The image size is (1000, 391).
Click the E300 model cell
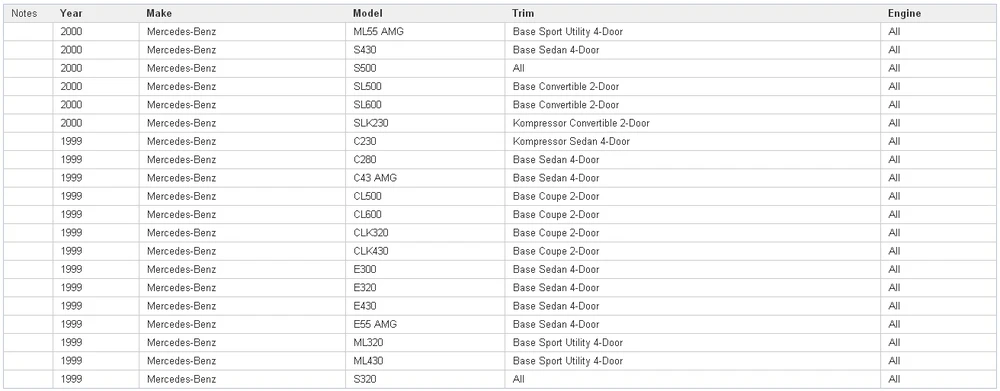pyautogui.click(x=425, y=270)
